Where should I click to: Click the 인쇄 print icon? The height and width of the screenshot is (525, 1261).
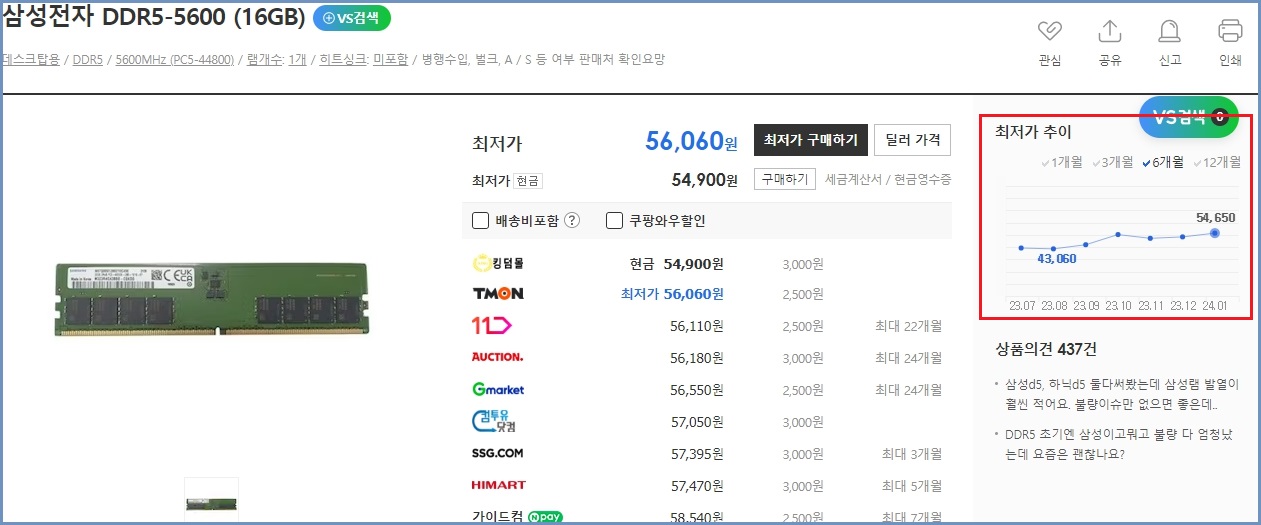(1230, 31)
